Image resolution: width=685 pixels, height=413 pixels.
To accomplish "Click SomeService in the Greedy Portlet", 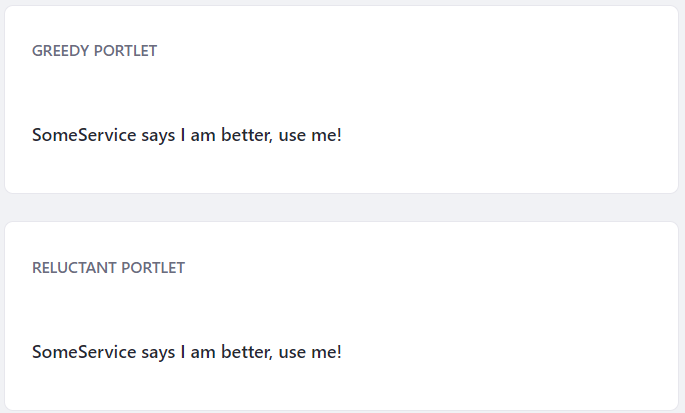I will [x=84, y=135].
